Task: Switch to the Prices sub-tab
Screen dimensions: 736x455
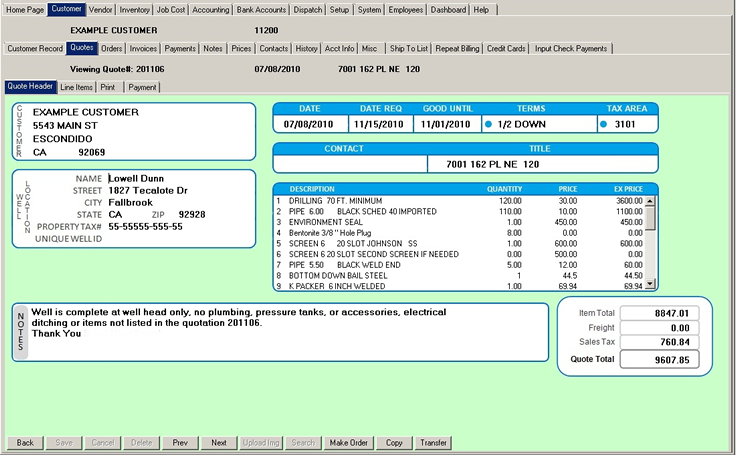Action: click(x=241, y=48)
